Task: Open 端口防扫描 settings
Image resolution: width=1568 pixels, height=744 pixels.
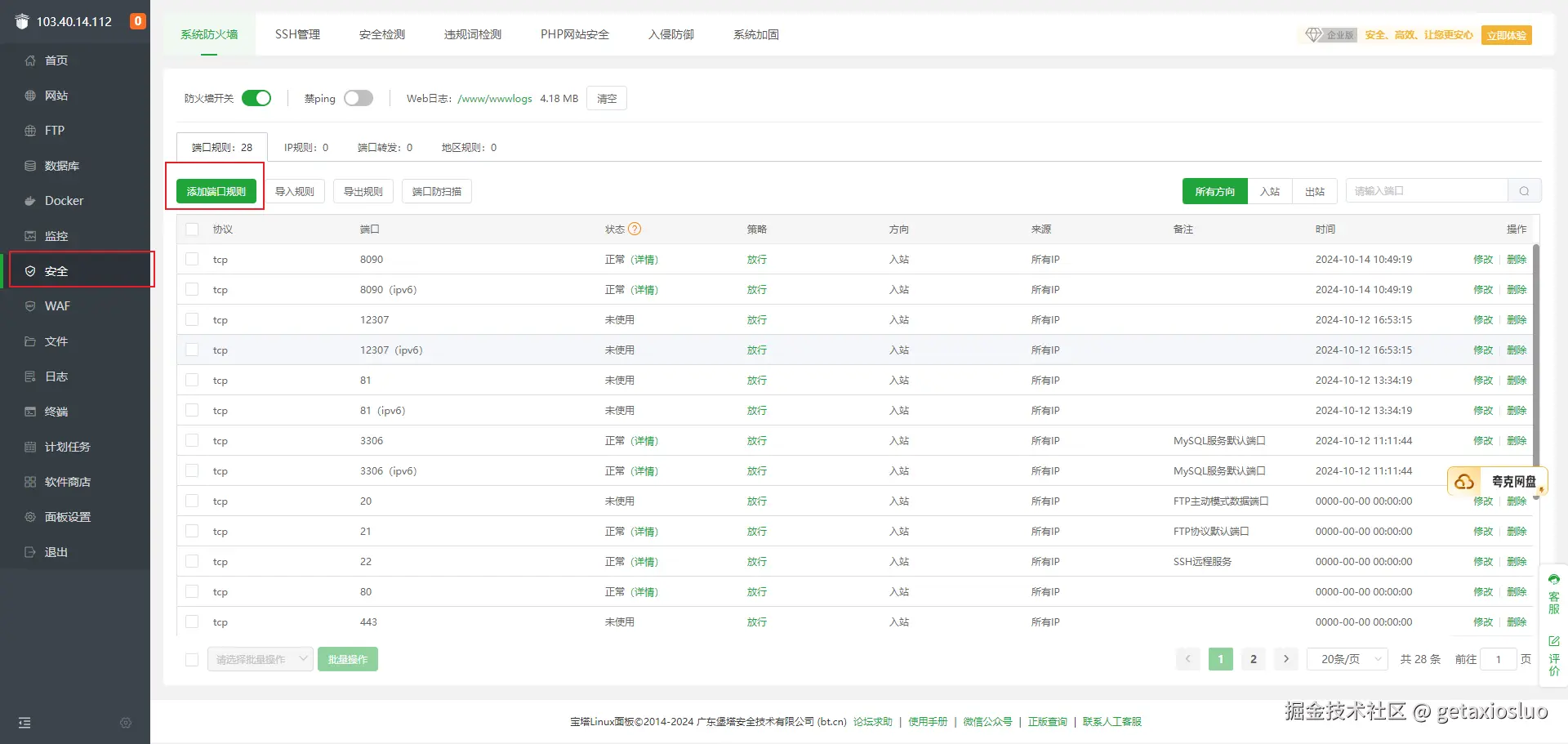Action: 437,191
